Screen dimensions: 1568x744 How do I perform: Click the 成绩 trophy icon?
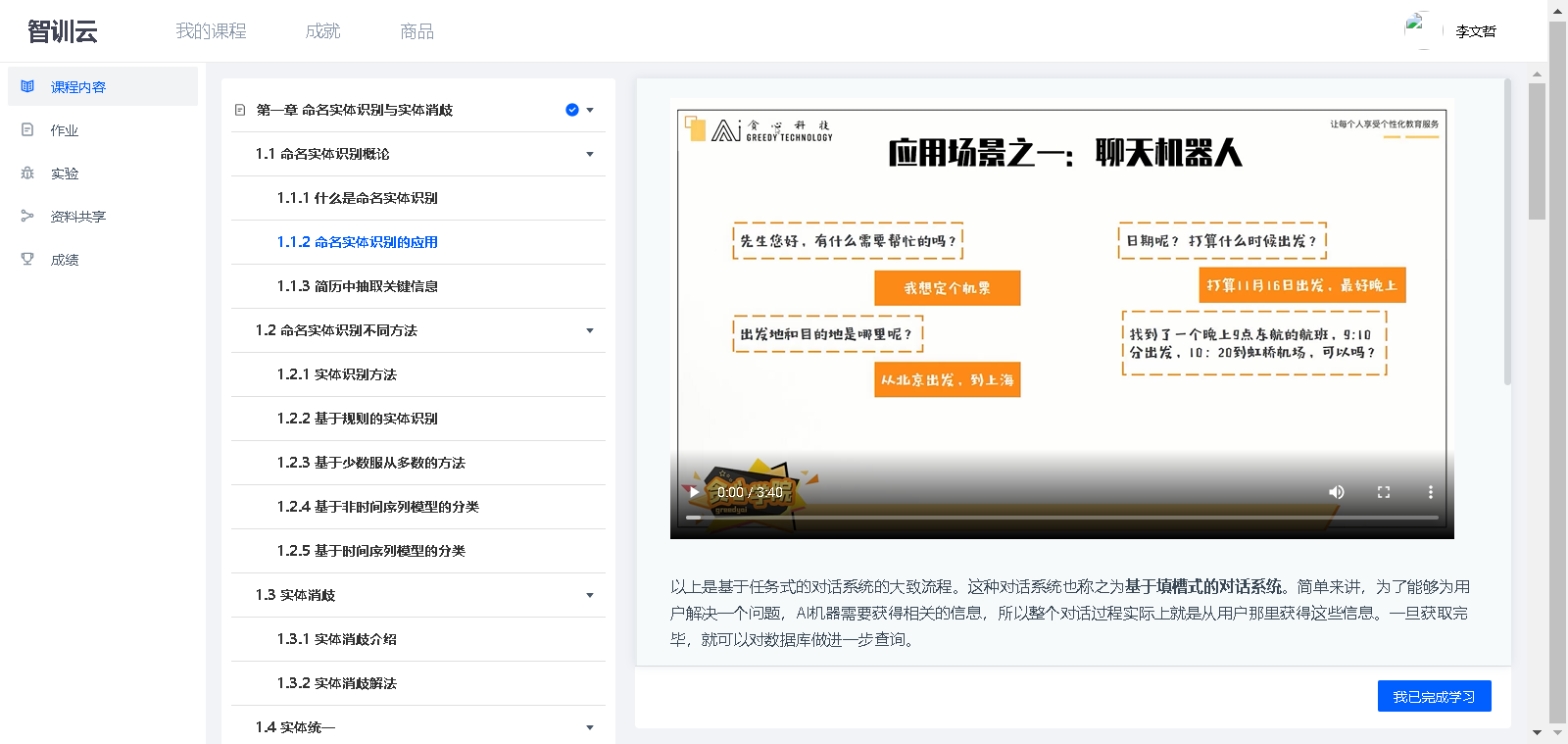coord(27,259)
